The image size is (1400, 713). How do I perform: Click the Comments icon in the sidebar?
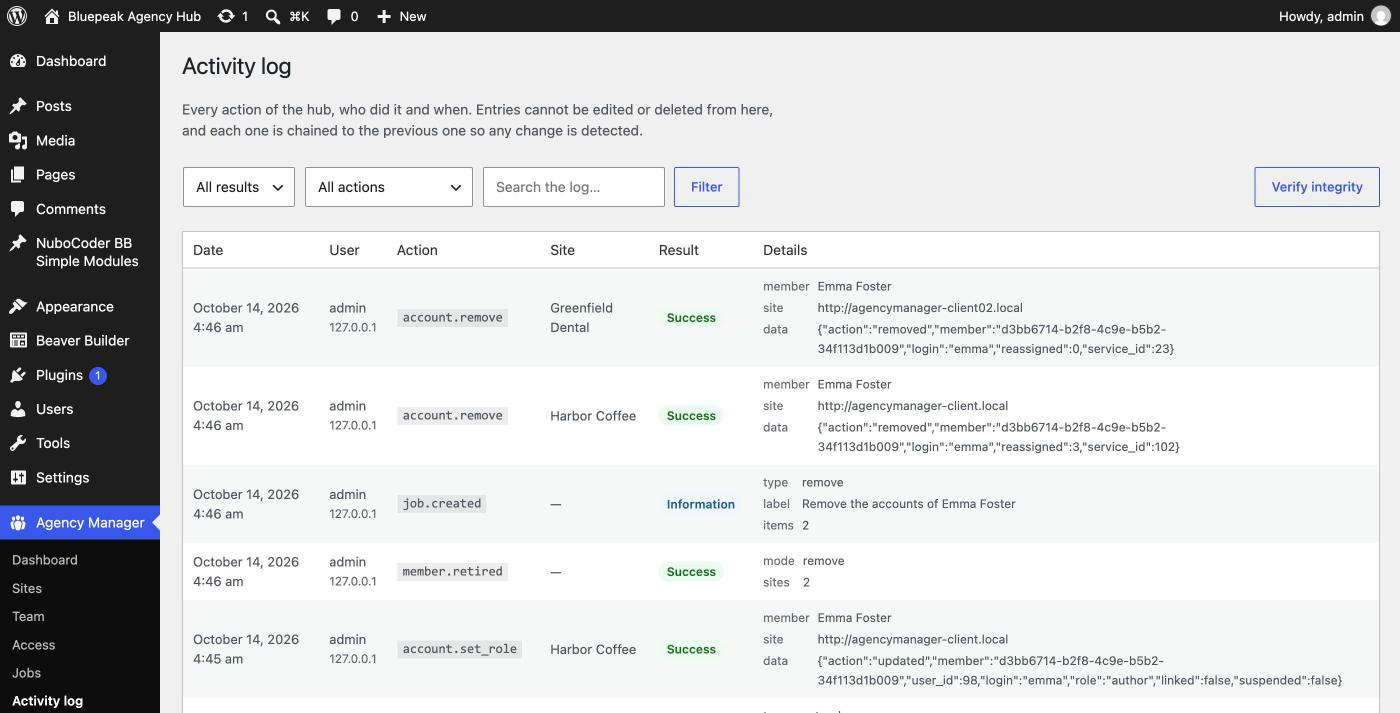coord(18,209)
